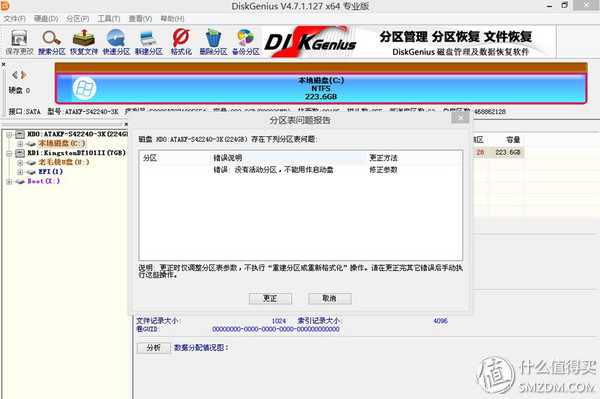Click the DiskGenius app icon in title bar
This screenshot has width=600, height=399.
click(x=5, y=5)
